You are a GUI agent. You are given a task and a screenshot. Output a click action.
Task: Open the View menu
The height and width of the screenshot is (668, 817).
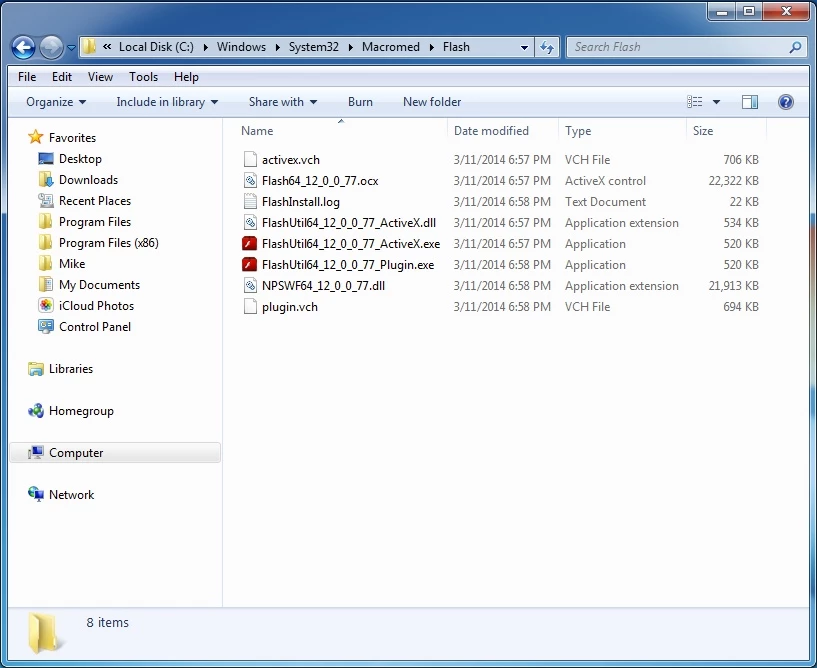tap(100, 77)
